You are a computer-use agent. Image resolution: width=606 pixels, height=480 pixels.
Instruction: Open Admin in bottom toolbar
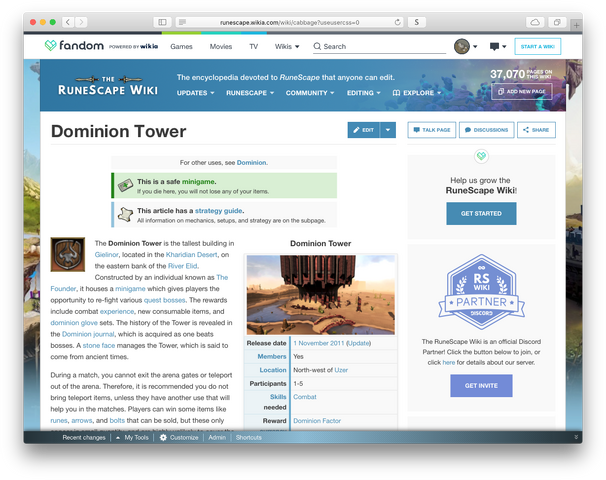click(x=217, y=437)
